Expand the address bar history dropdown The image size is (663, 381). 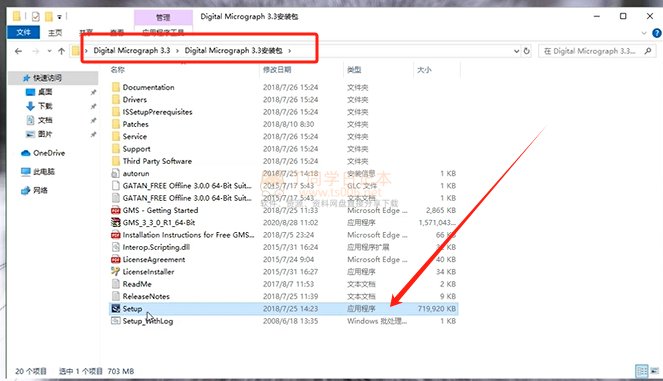pyautogui.click(x=516, y=51)
